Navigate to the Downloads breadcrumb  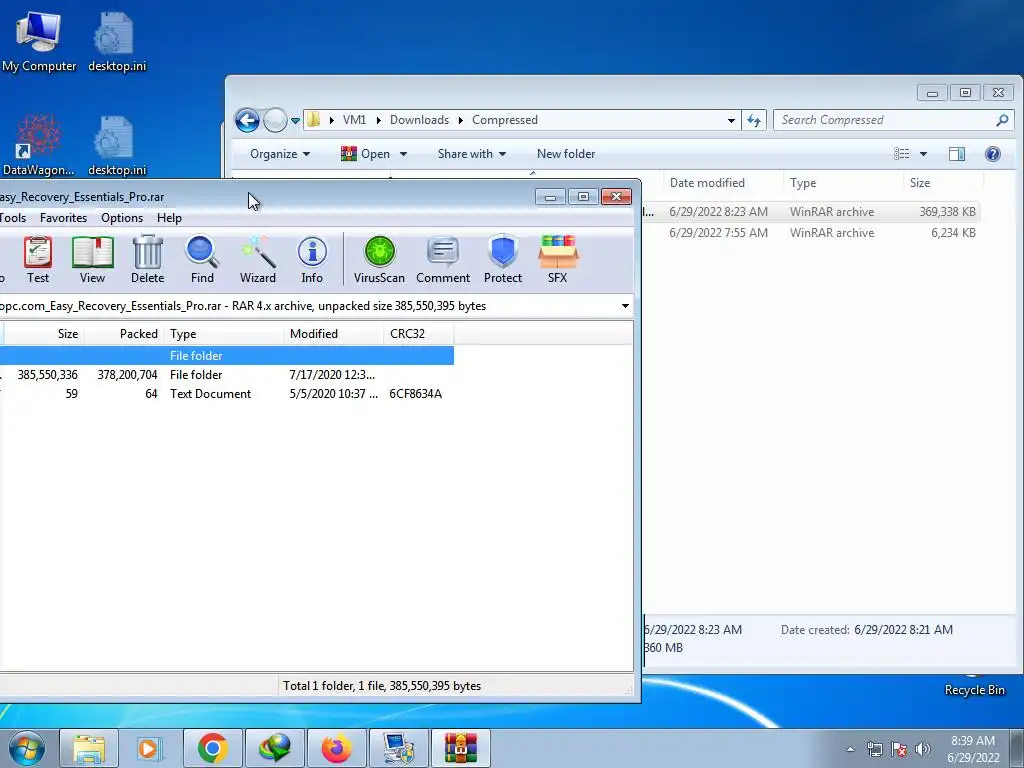419,120
